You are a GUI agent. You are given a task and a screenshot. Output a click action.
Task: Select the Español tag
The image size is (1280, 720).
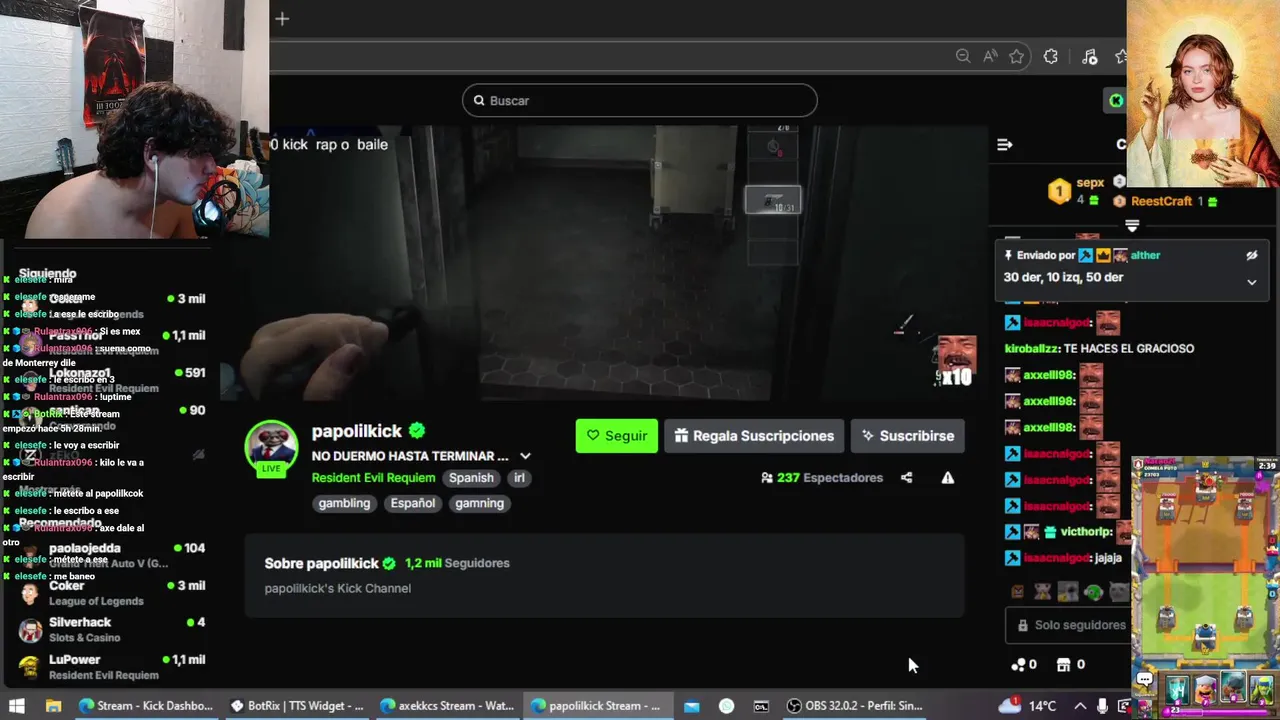coord(413,503)
